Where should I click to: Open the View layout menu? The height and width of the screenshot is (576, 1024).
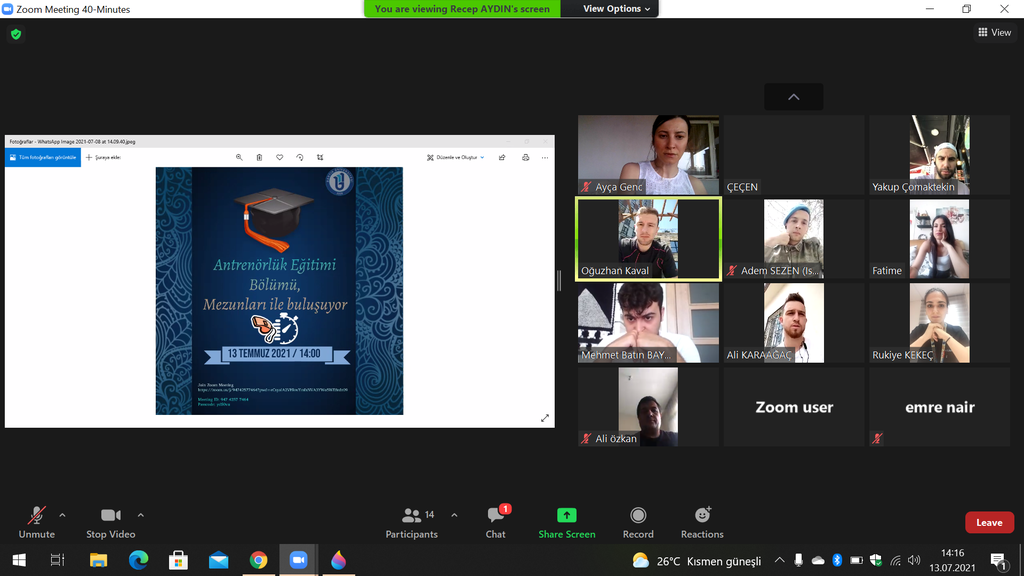pyautogui.click(x=994, y=33)
